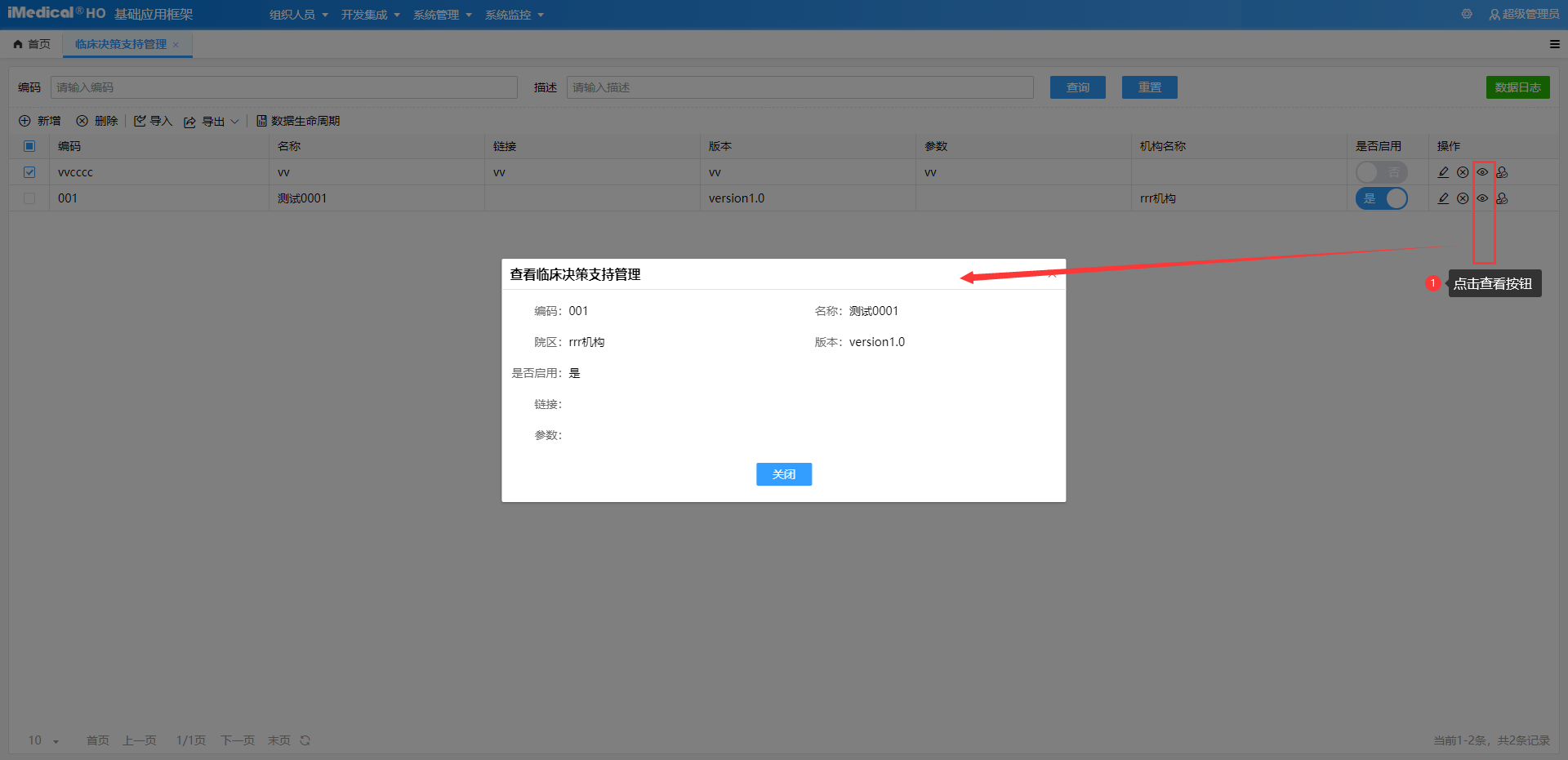Open the 系统管理 menu dropdown

point(443,15)
